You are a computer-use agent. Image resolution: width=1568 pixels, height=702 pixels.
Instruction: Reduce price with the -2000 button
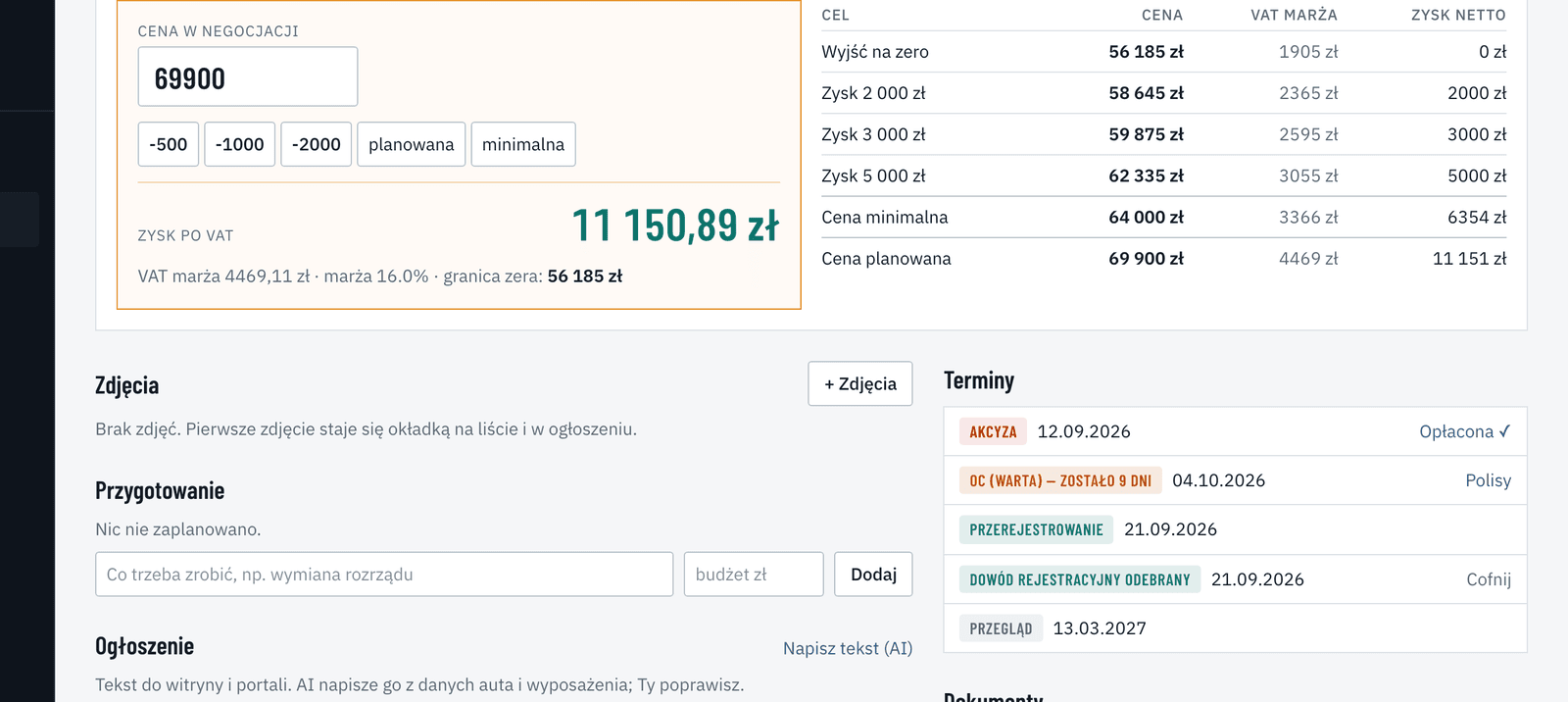317,144
